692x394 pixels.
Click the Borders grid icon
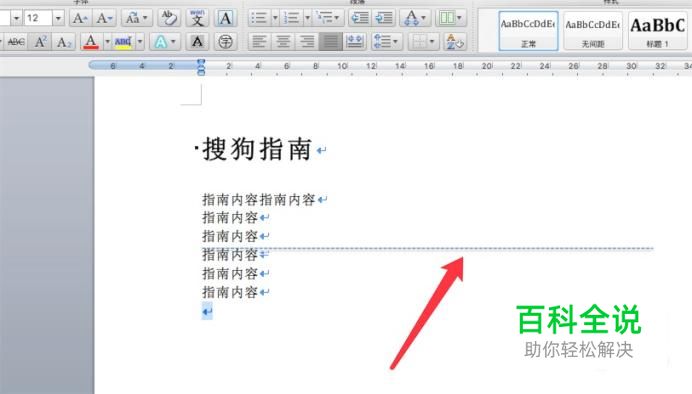pos(419,42)
